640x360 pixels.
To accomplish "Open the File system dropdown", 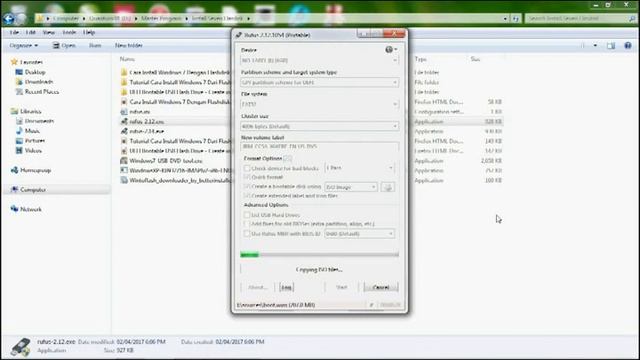I will pyautogui.click(x=319, y=104).
